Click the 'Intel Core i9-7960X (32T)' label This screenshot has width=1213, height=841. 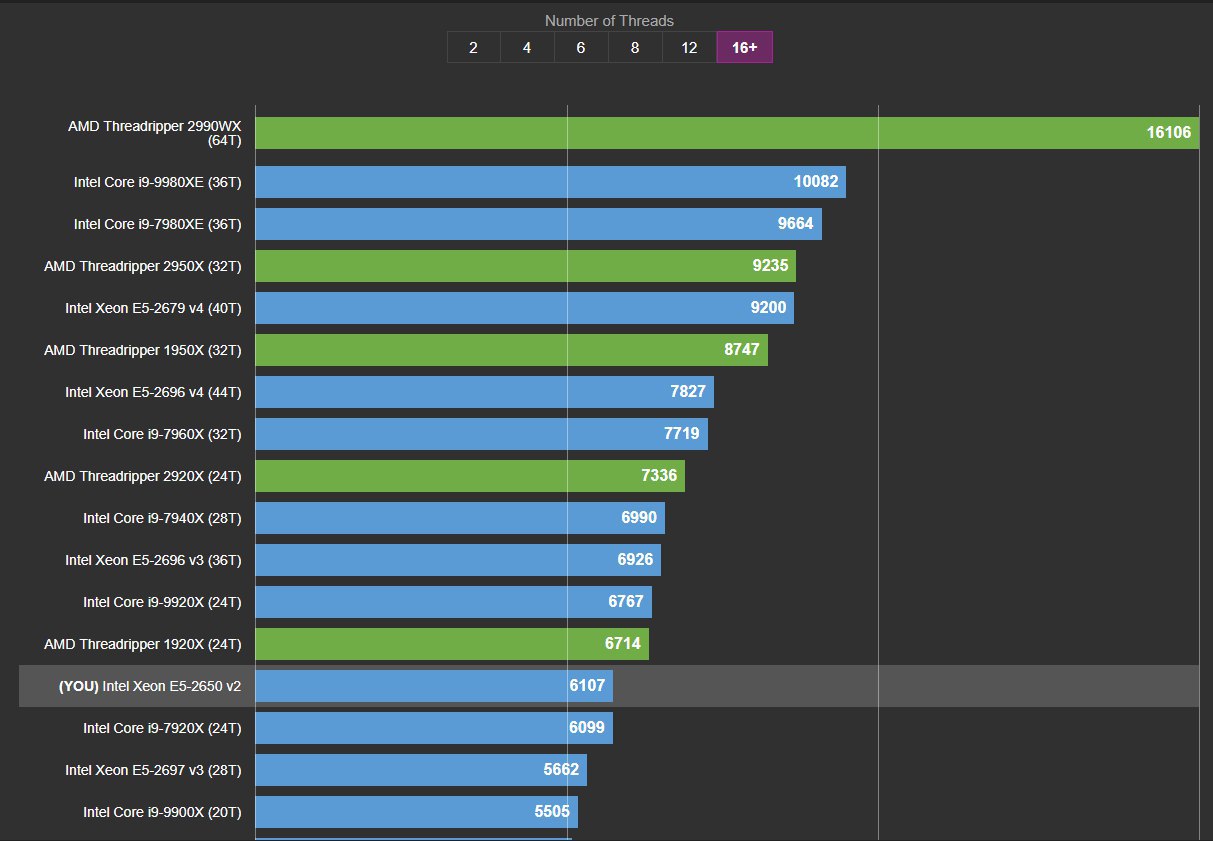163,434
